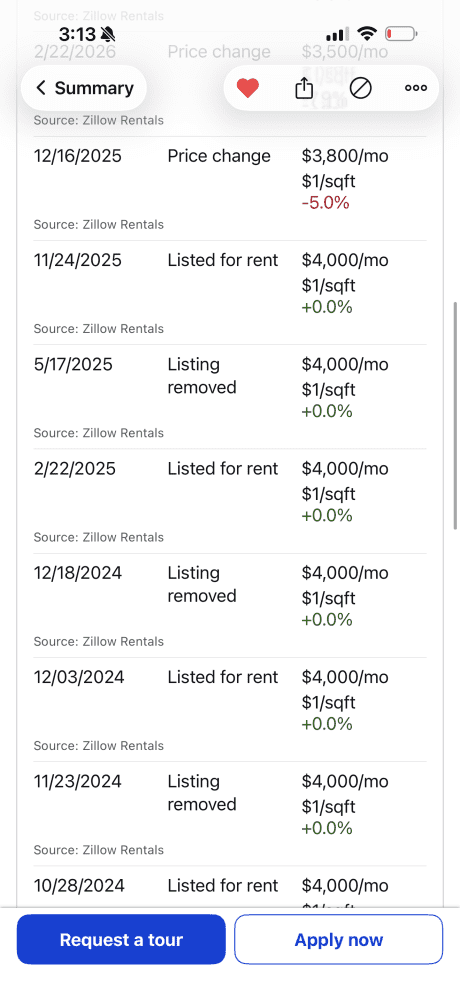
Task: Tap the red heart save icon
Action: 248,88
